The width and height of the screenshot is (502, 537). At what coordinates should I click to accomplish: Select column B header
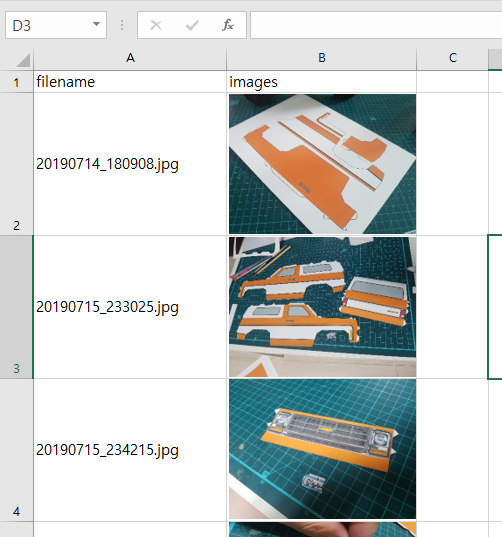[x=322, y=58]
